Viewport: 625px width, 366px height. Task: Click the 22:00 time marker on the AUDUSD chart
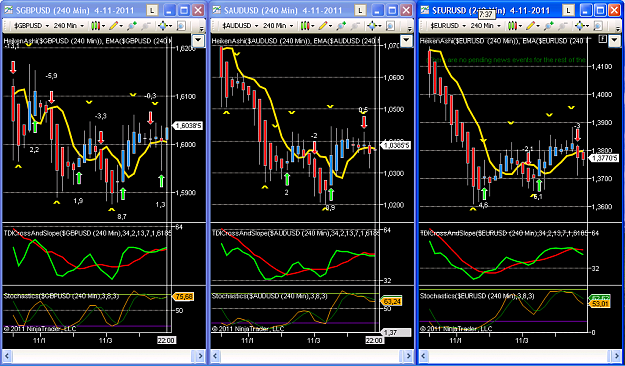[x=375, y=340]
